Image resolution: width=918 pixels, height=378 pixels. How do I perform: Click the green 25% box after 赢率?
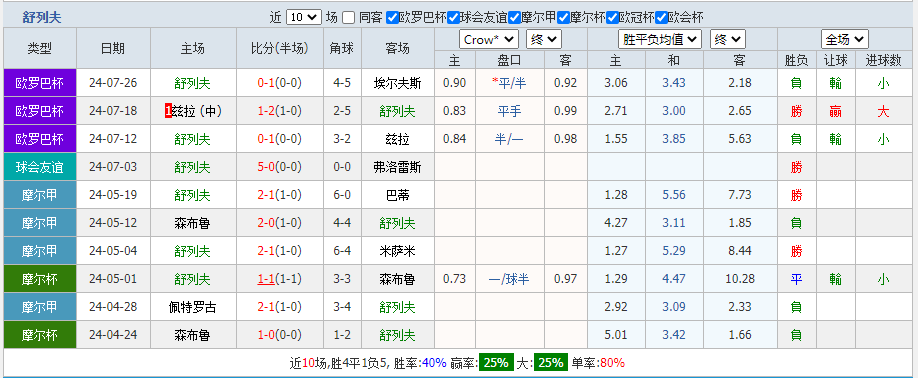[x=495, y=362]
